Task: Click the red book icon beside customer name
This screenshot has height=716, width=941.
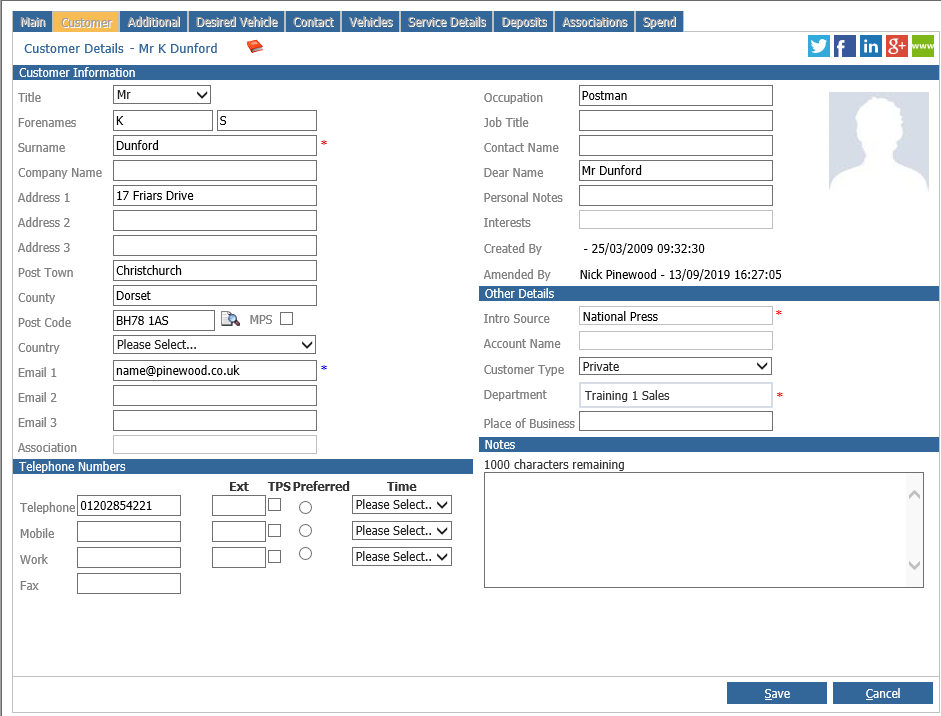Action: tap(255, 46)
